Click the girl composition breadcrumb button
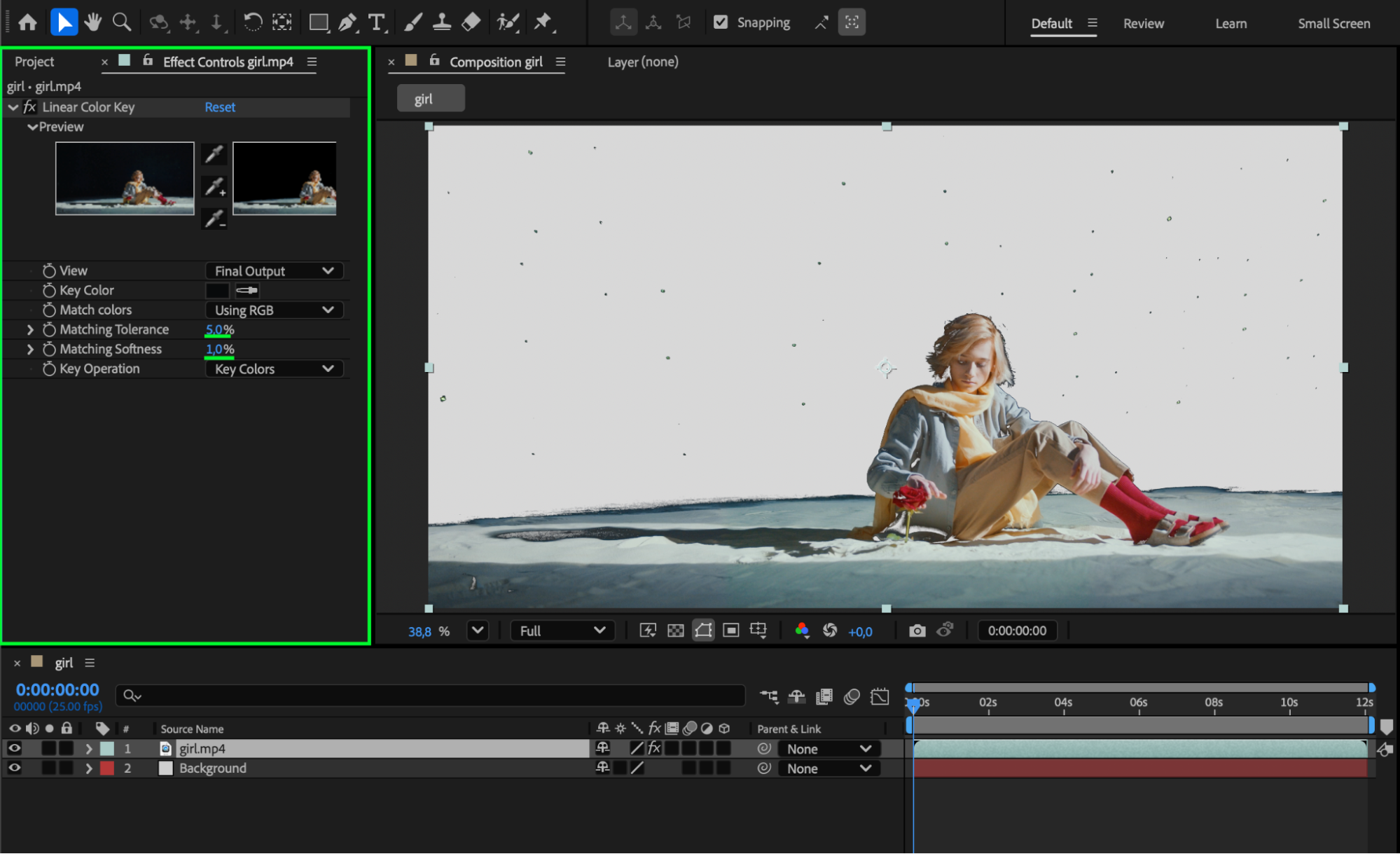The width and height of the screenshot is (1400, 854). point(430,99)
